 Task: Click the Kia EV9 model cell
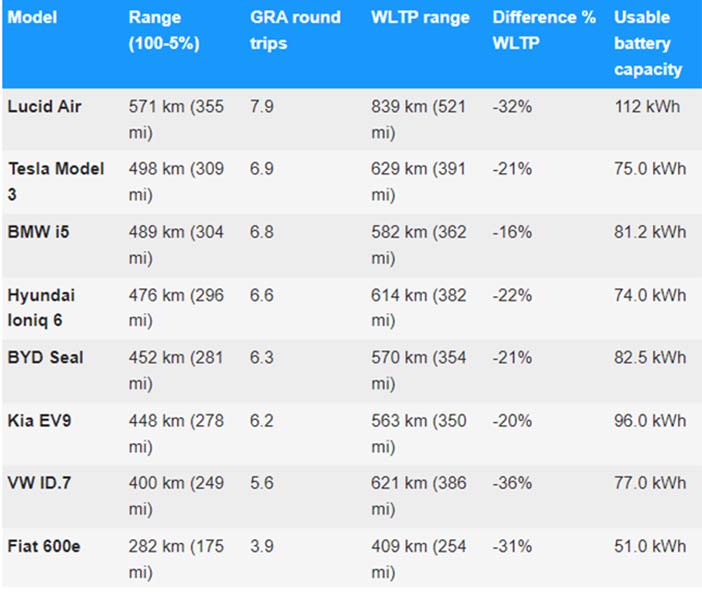click(39, 420)
